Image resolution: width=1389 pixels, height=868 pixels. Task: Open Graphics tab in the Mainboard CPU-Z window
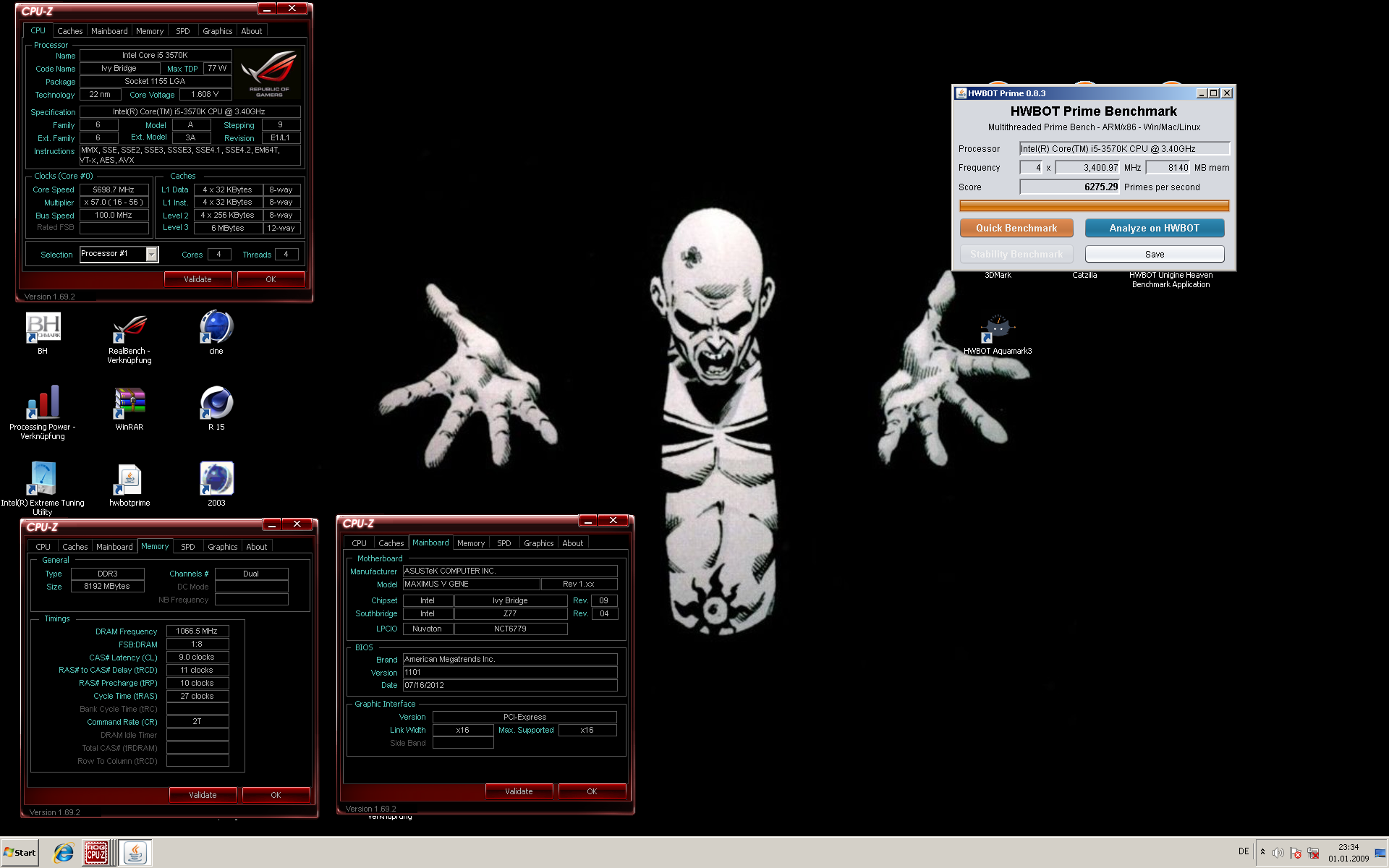click(x=538, y=543)
